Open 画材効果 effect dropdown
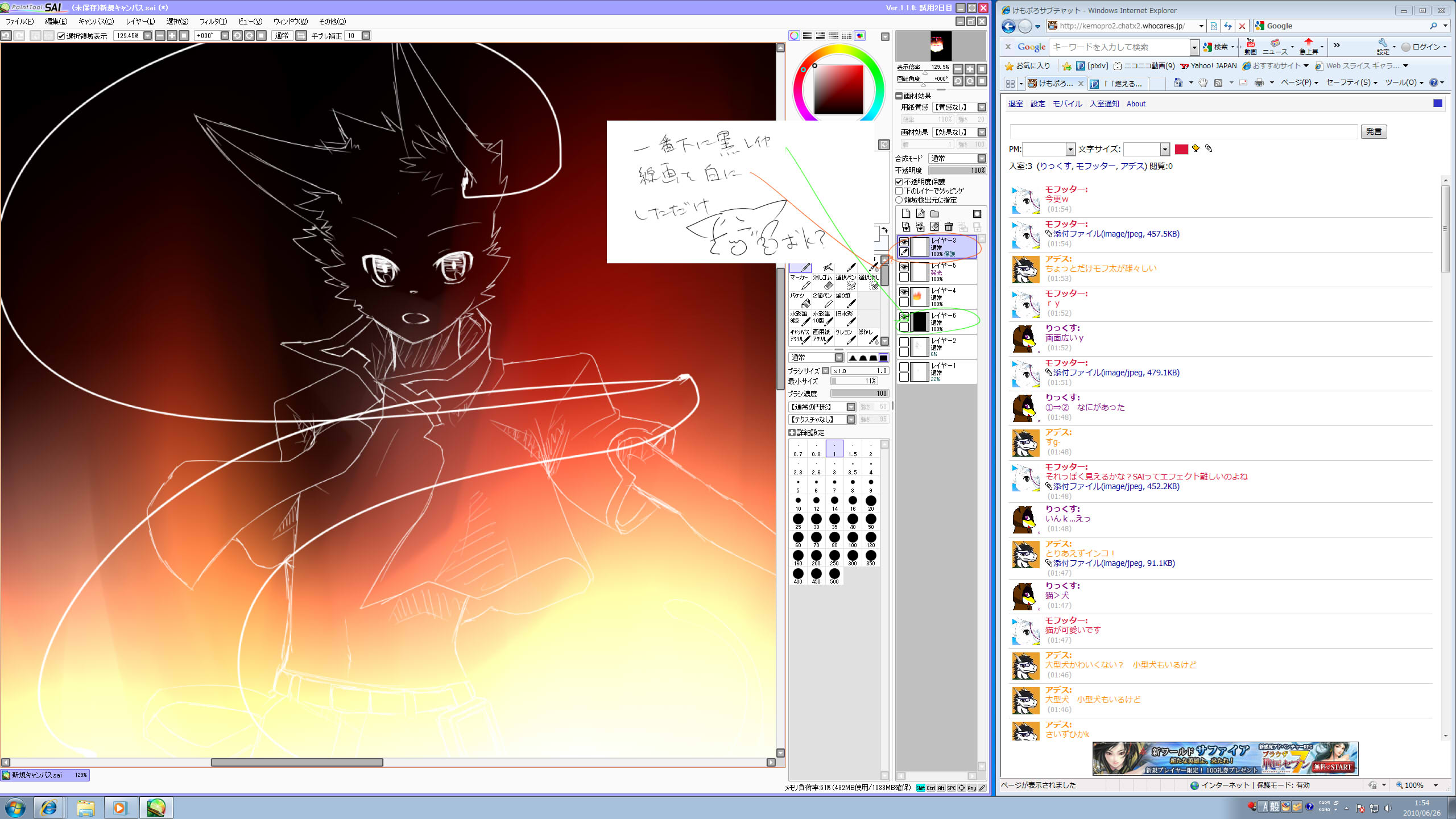This screenshot has width=1456, height=819. 982,133
